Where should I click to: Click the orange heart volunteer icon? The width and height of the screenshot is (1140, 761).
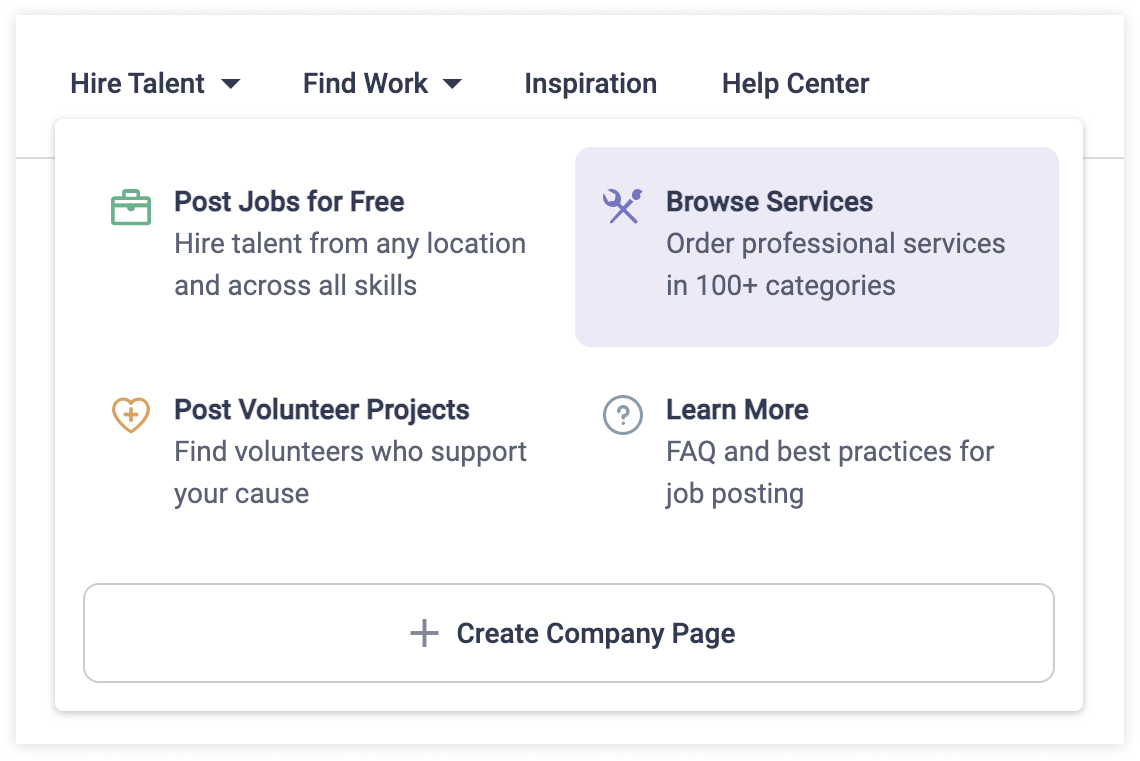pyautogui.click(x=131, y=415)
